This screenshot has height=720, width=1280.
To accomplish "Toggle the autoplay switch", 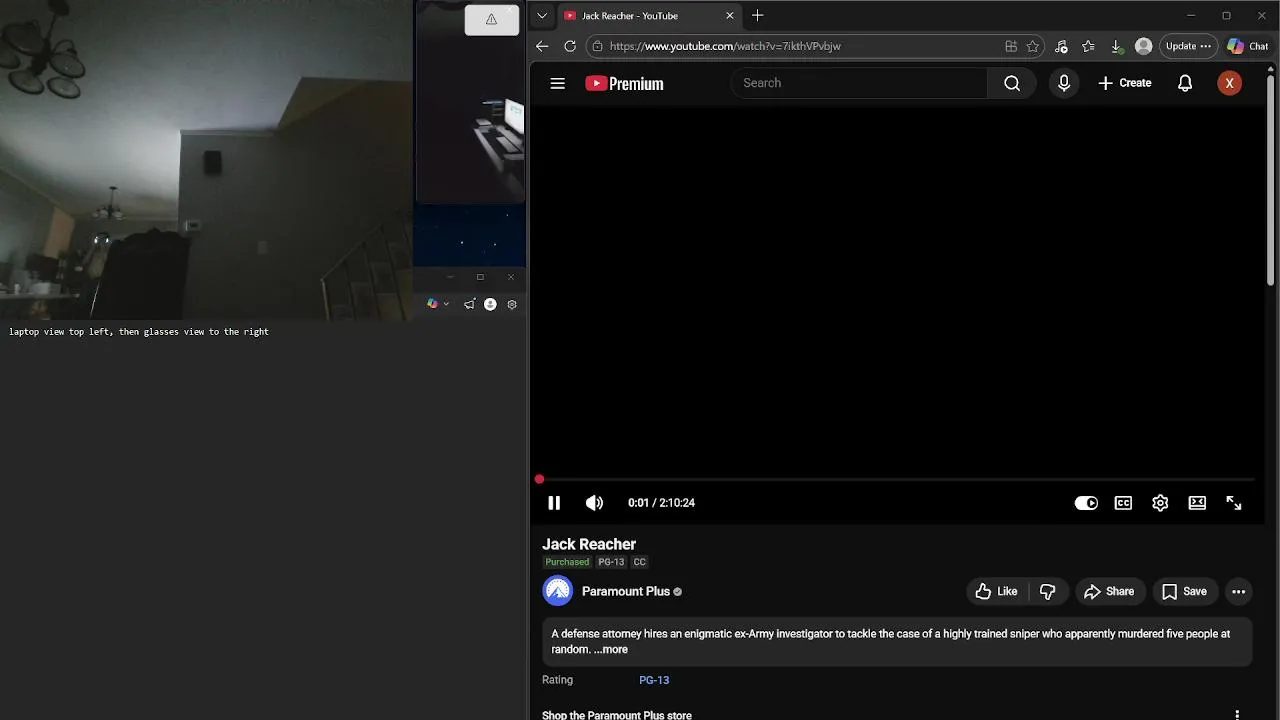I will point(1086,503).
